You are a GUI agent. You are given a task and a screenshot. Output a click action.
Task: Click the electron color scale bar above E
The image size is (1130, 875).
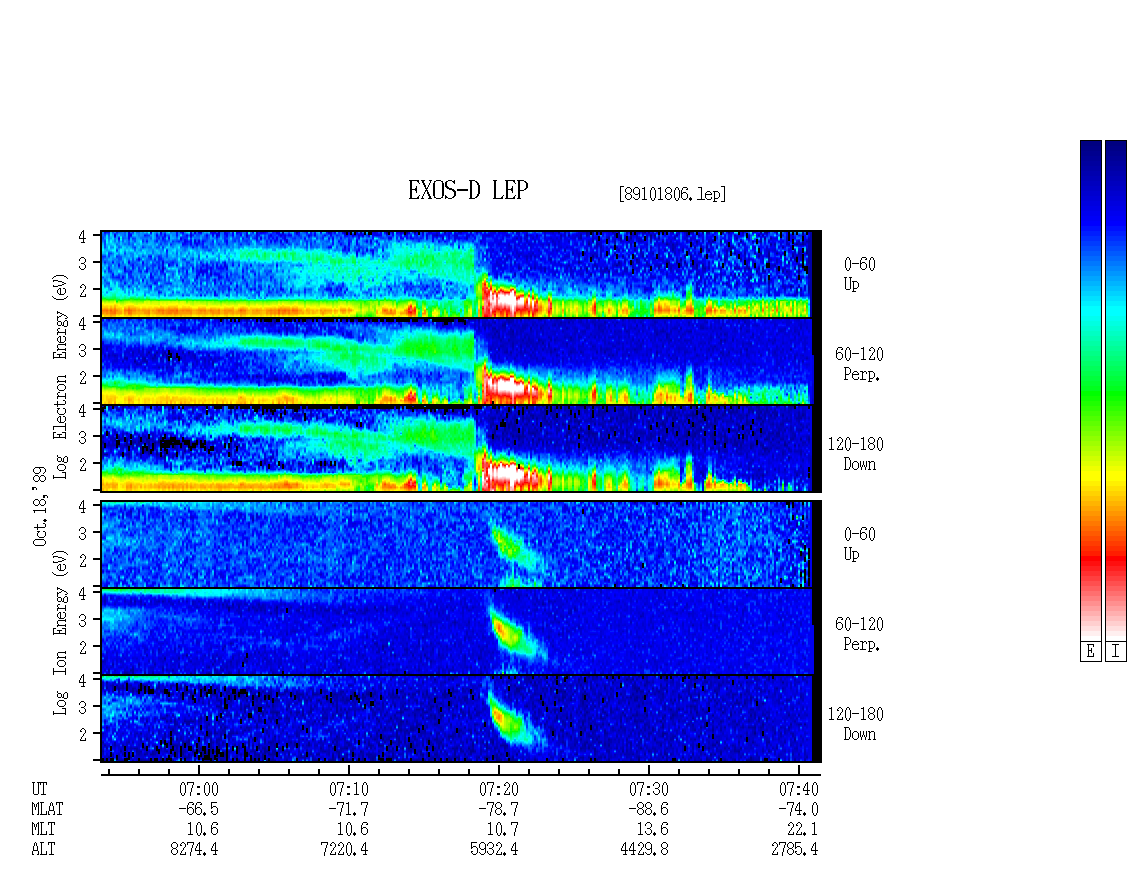(1090, 391)
